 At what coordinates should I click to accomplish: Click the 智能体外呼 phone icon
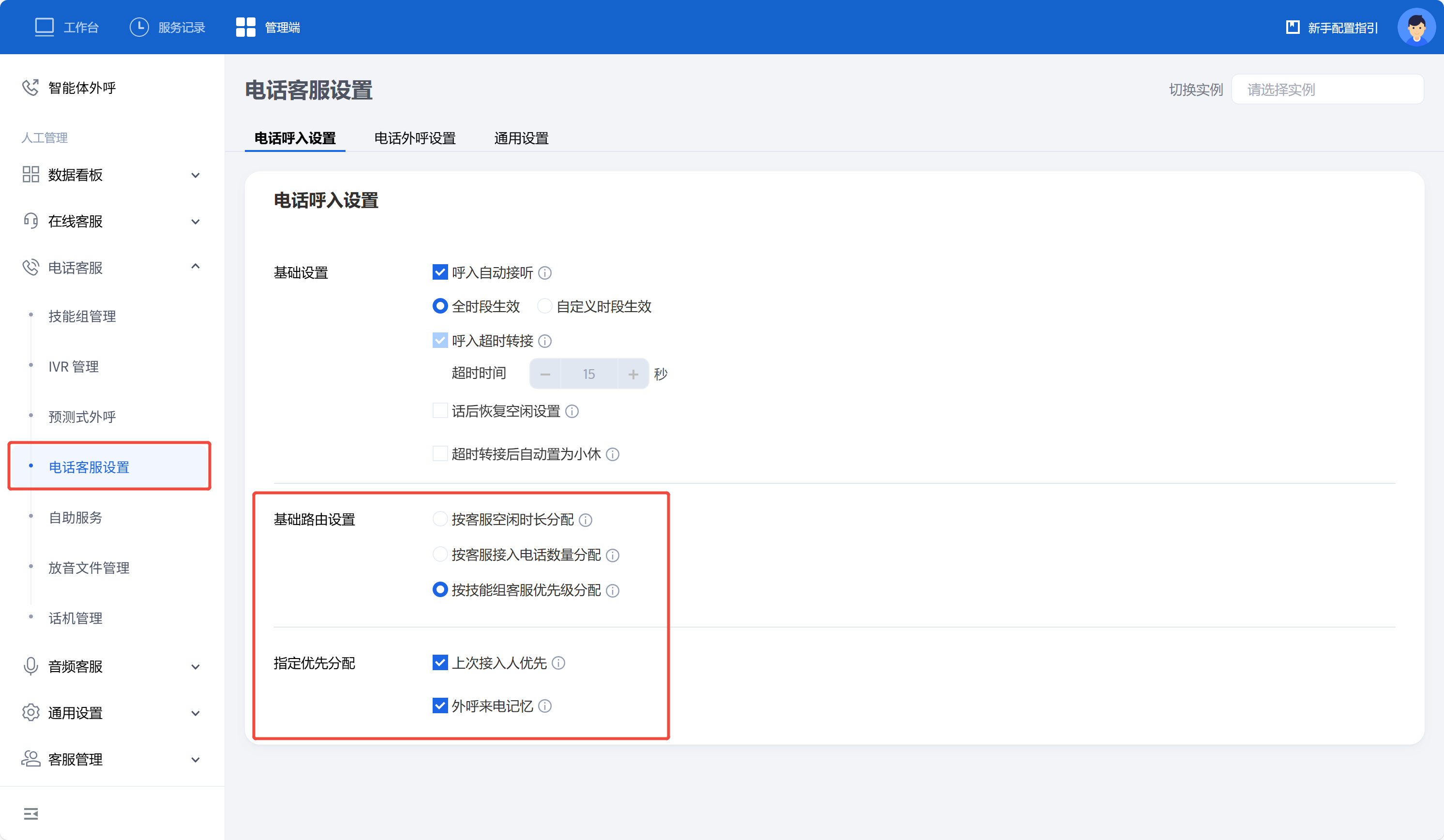point(30,87)
